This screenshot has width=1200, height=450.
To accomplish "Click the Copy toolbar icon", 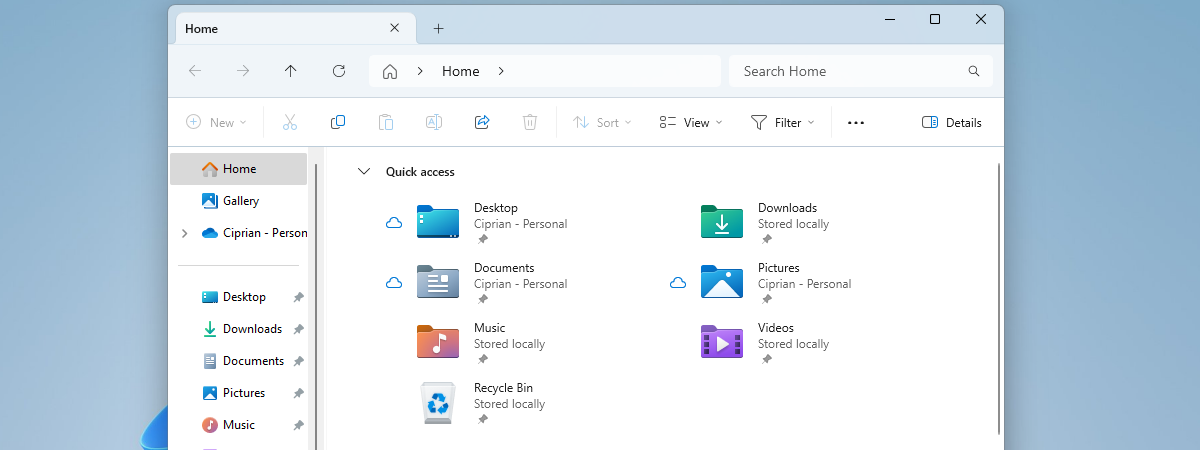I will (338, 122).
